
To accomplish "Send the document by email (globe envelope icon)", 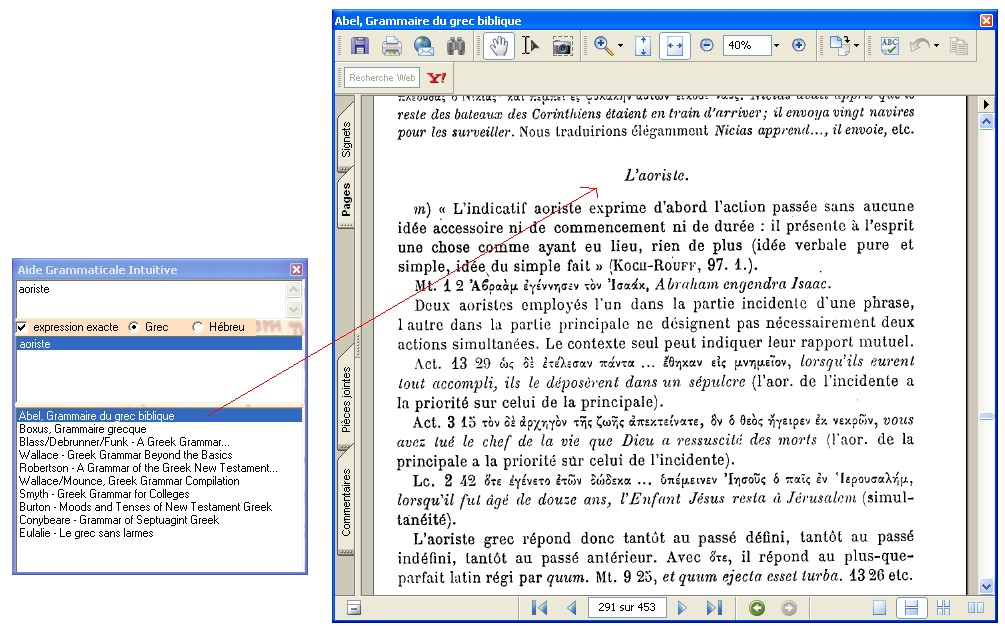I will [x=424, y=45].
